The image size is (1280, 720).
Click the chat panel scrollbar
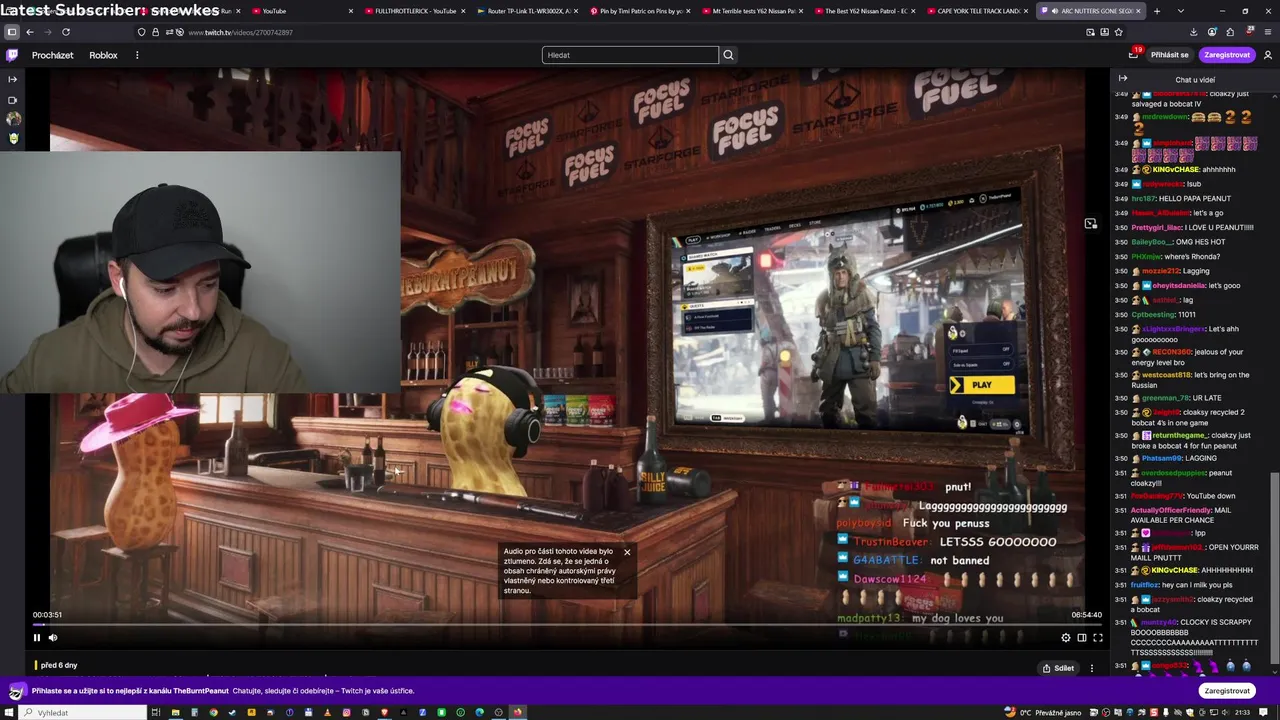1273,566
